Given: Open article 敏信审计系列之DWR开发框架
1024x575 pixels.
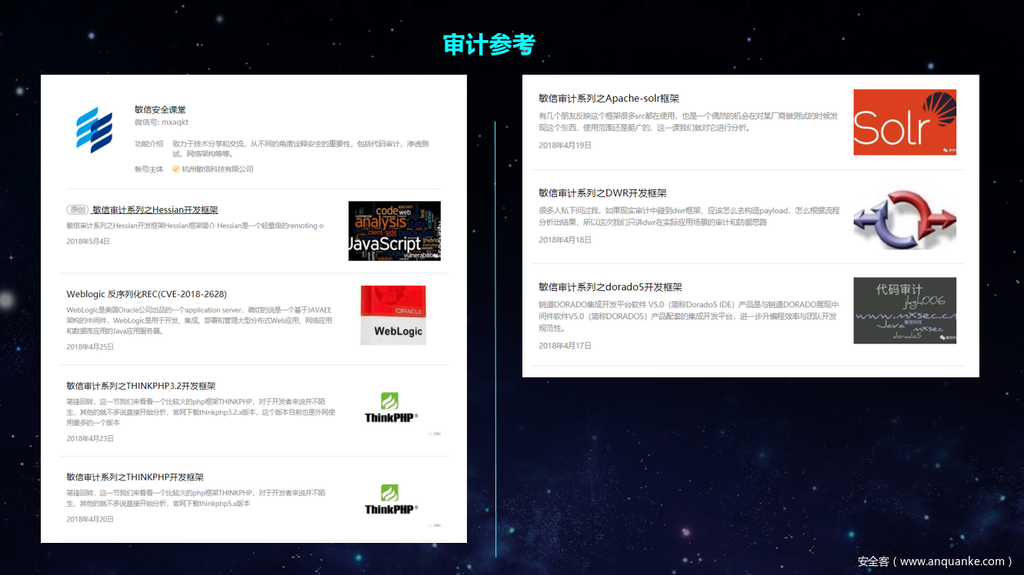Looking at the screenshot, I should tap(602, 193).
